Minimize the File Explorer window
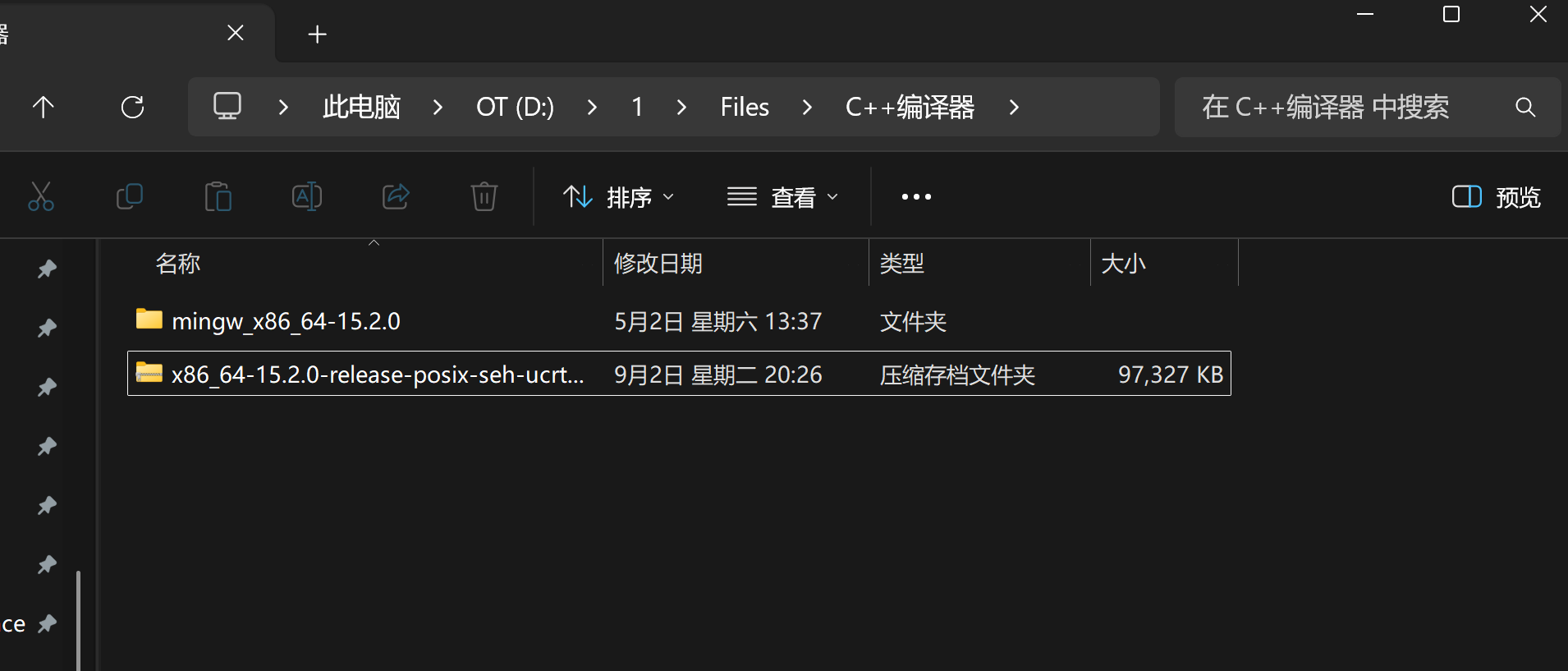The width and height of the screenshot is (1568, 671). (1365, 14)
